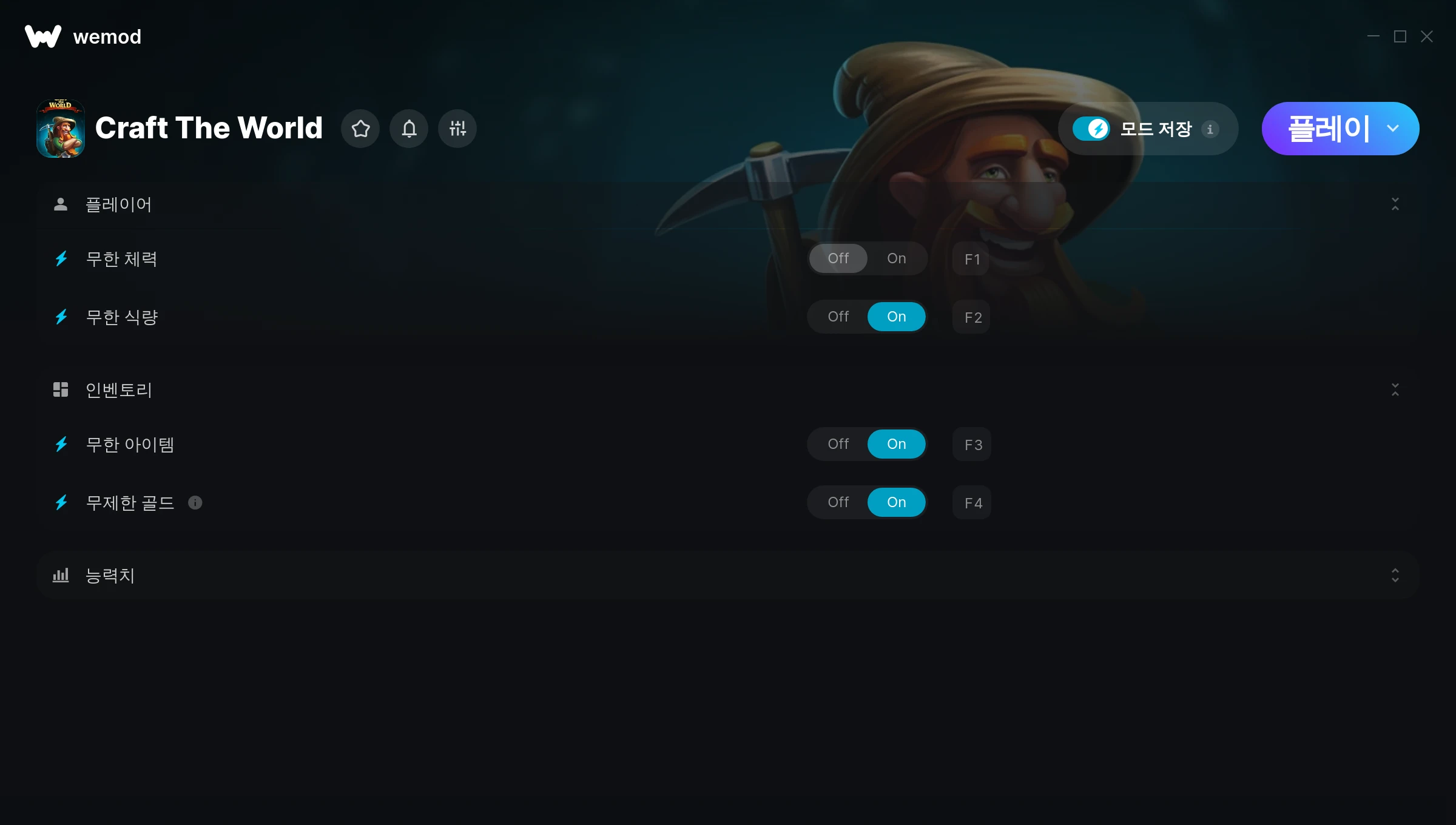
Task: Favorite Craft The World with star icon
Action: coord(360,129)
